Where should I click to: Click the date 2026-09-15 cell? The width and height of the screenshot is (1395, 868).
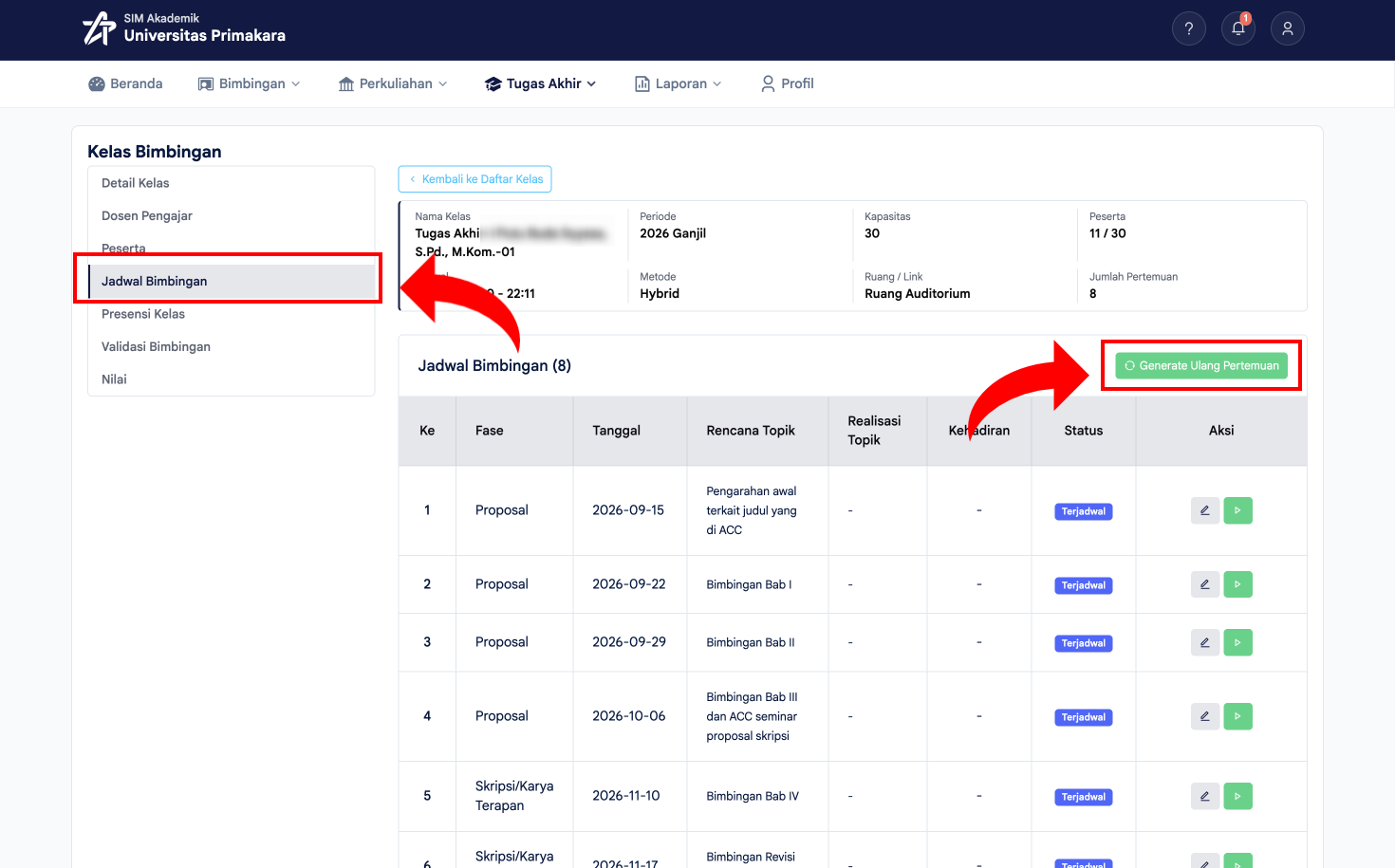(x=628, y=510)
